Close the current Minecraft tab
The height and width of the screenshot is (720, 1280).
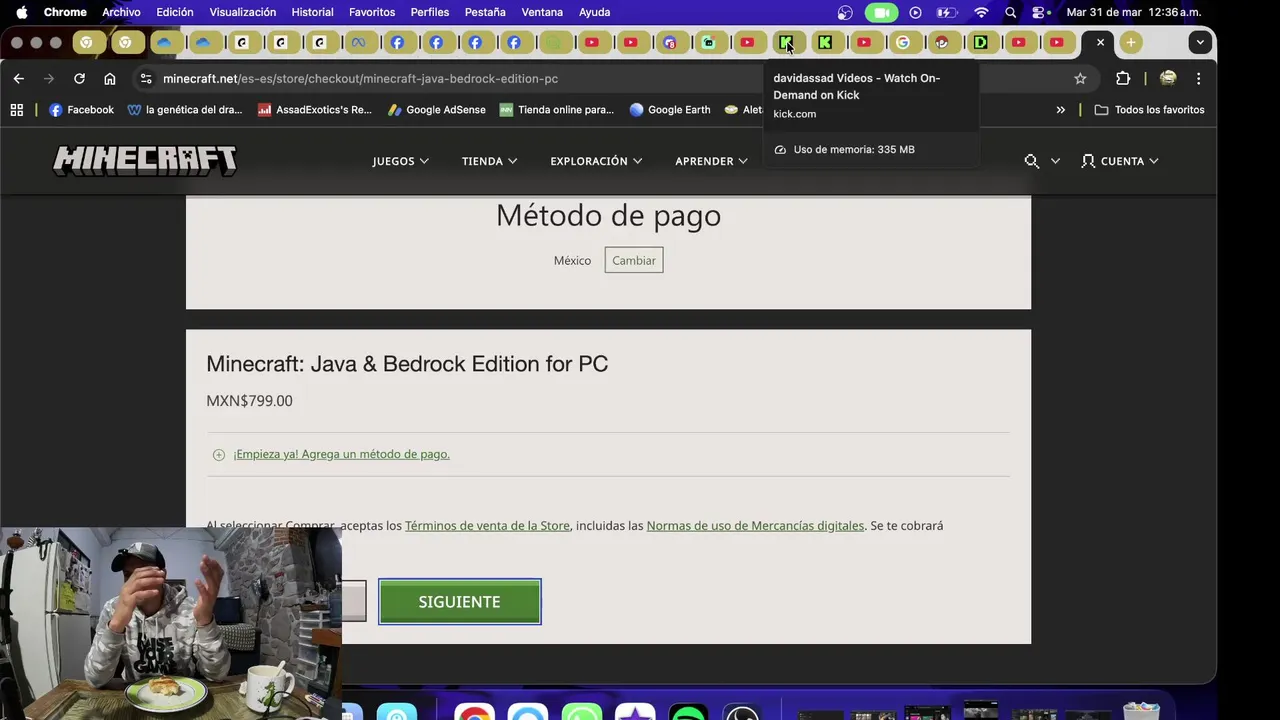point(1100,42)
